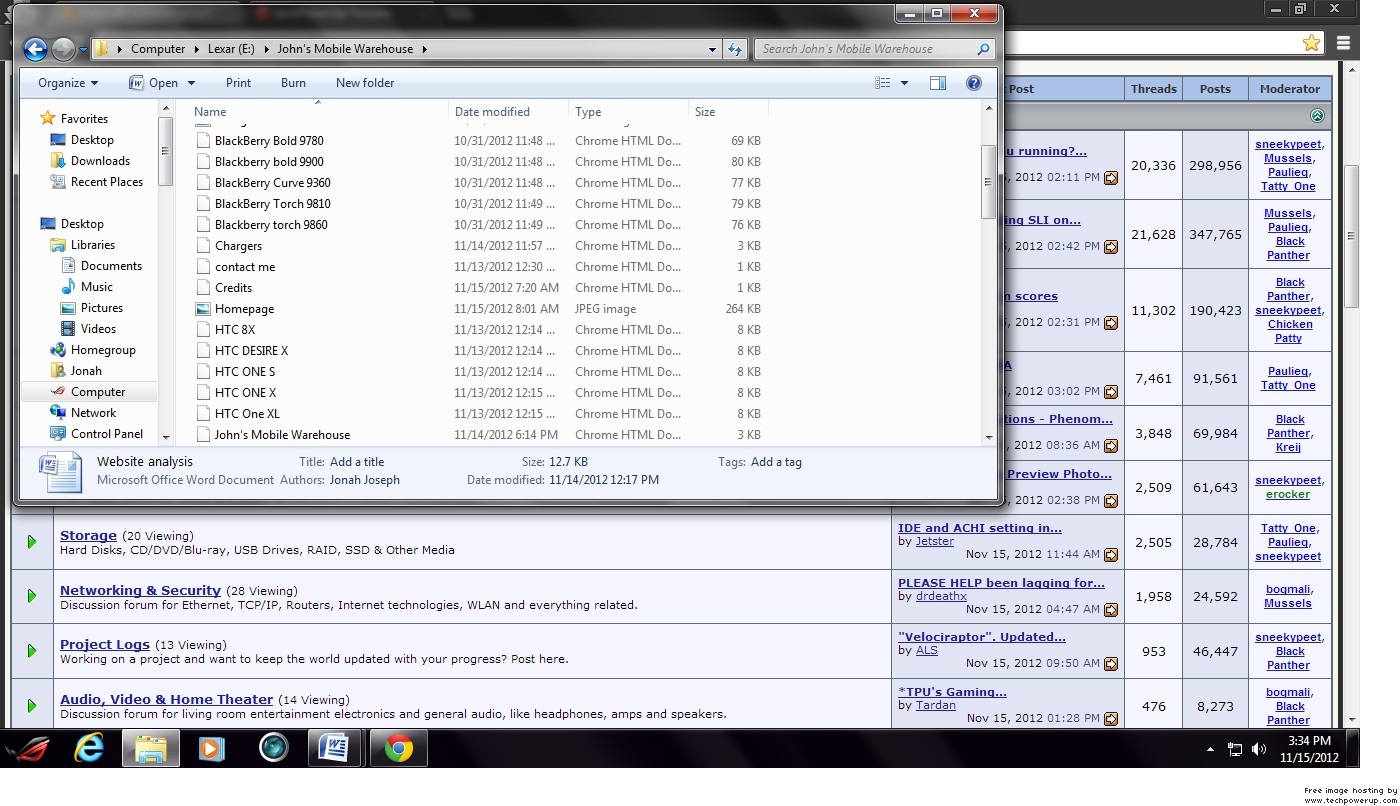Click the Explorer Back navigation arrow
The image size is (1400, 806).
click(35, 49)
